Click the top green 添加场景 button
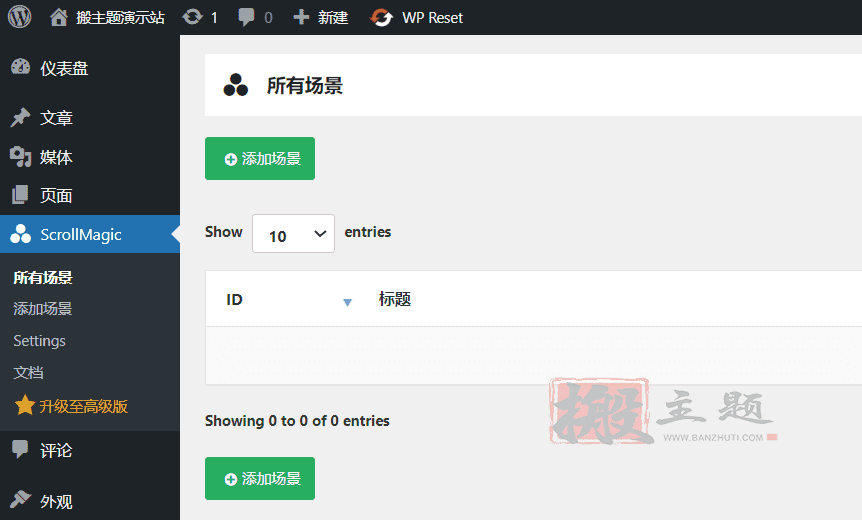Viewport: 862px width, 520px height. coord(260,158)
